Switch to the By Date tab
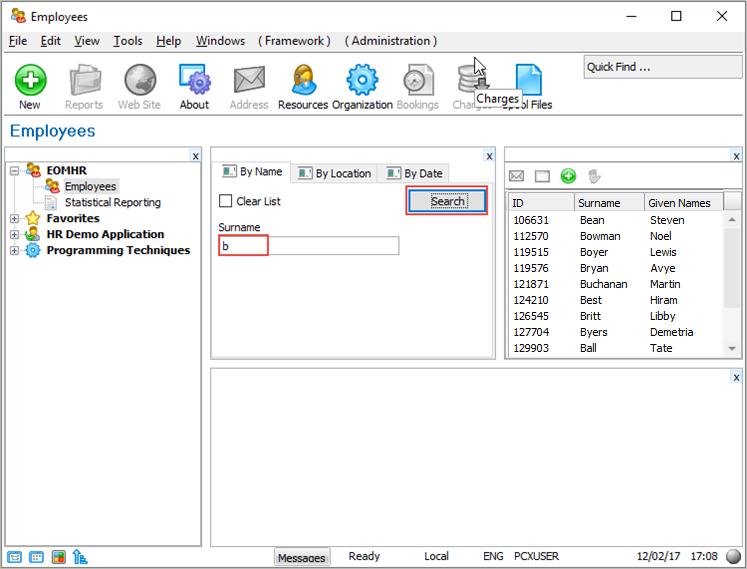Viewport: 747px width, 569px height. click(414, 173)
